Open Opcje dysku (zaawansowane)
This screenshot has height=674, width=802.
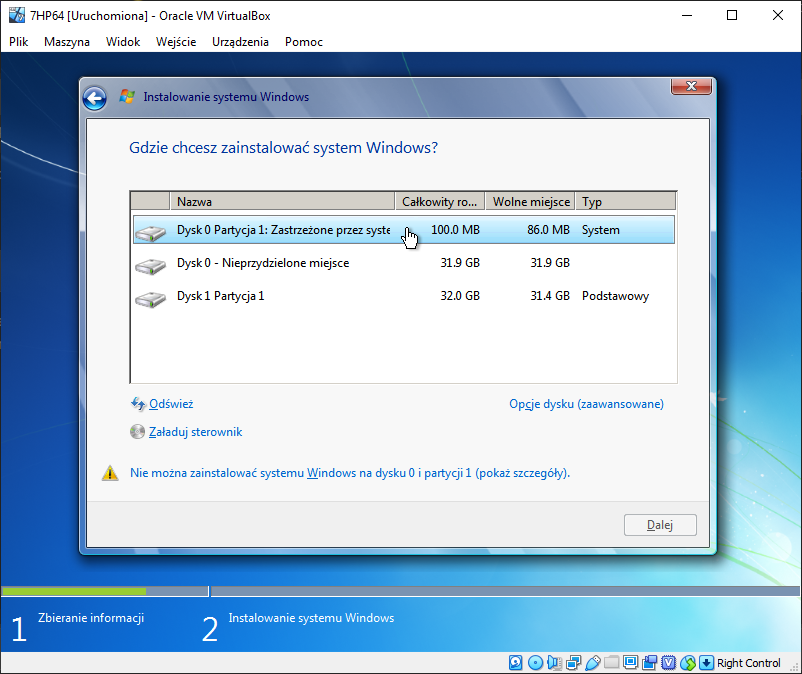click(x=586, y=404)
